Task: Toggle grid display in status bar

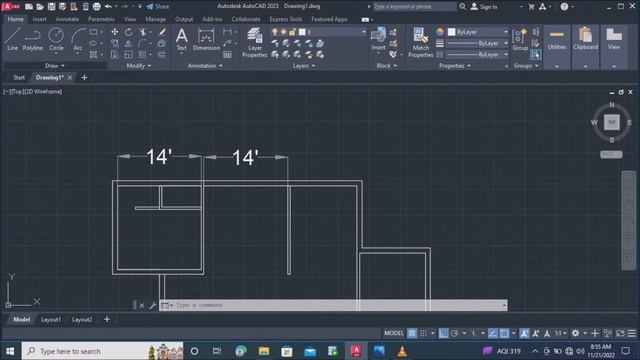Action: pyautogui.click(x=412, y=333)
